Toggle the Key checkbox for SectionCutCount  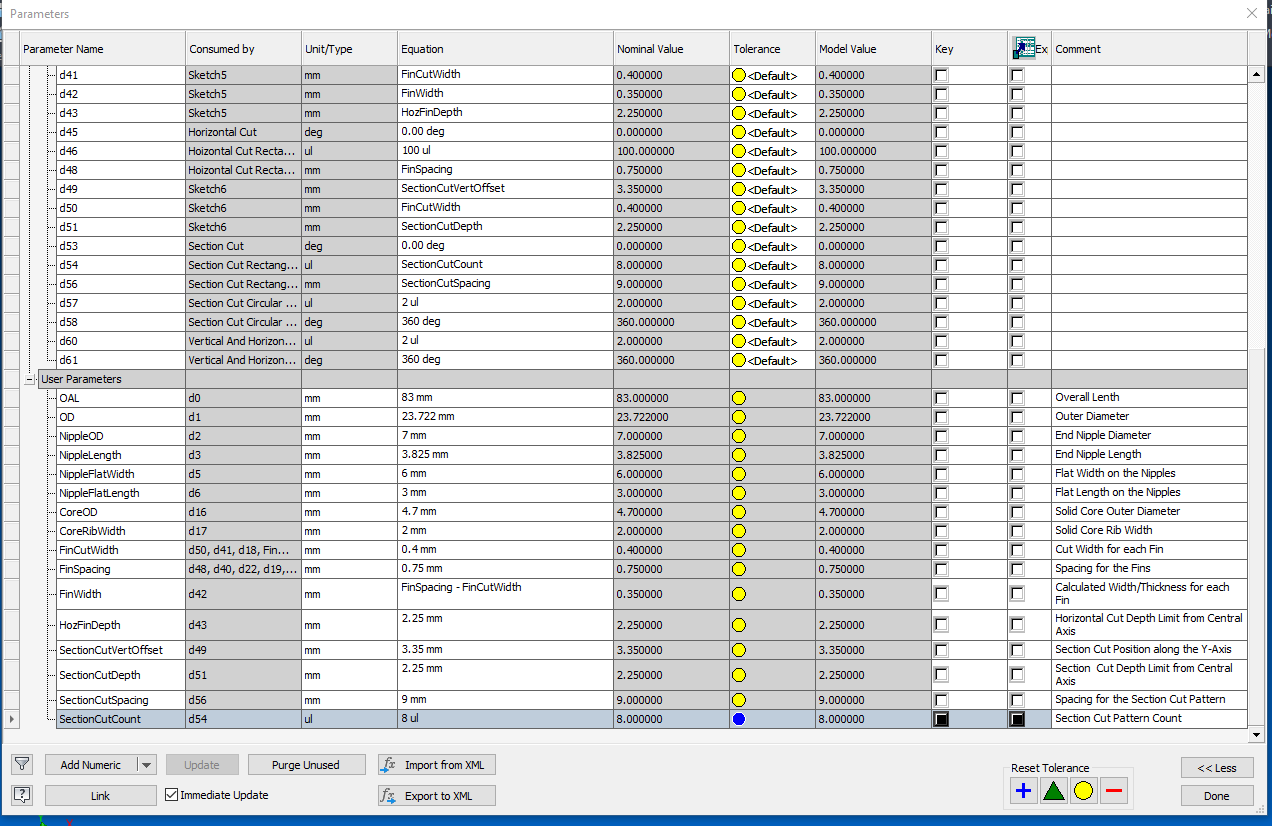[x=941, y=718]
